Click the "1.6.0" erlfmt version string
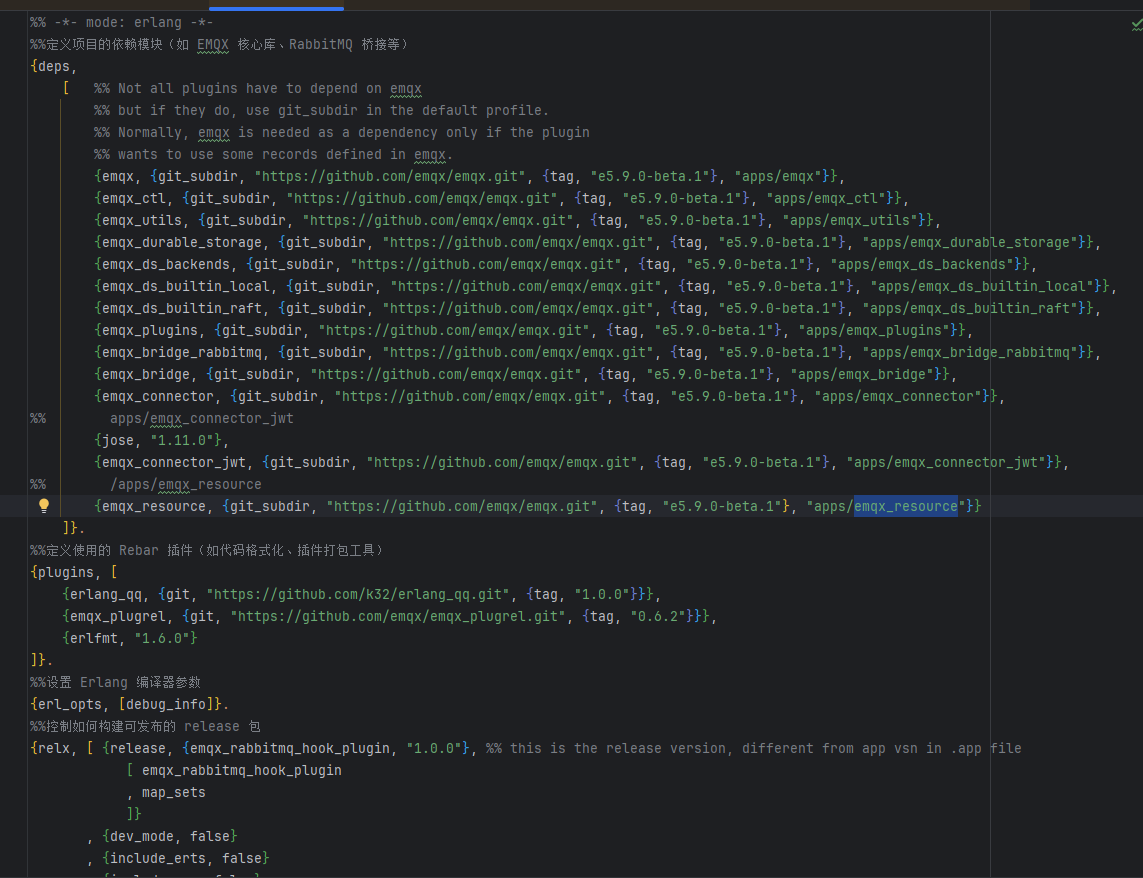 [x=162, y=638]
